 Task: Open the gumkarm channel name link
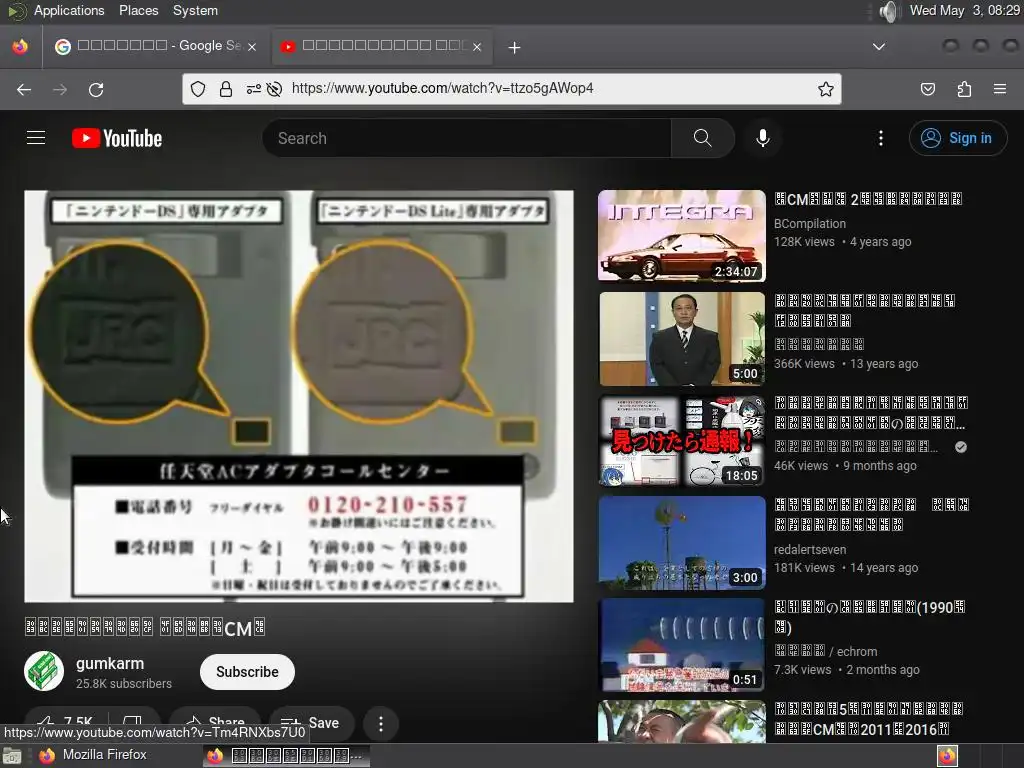(110, 663)
